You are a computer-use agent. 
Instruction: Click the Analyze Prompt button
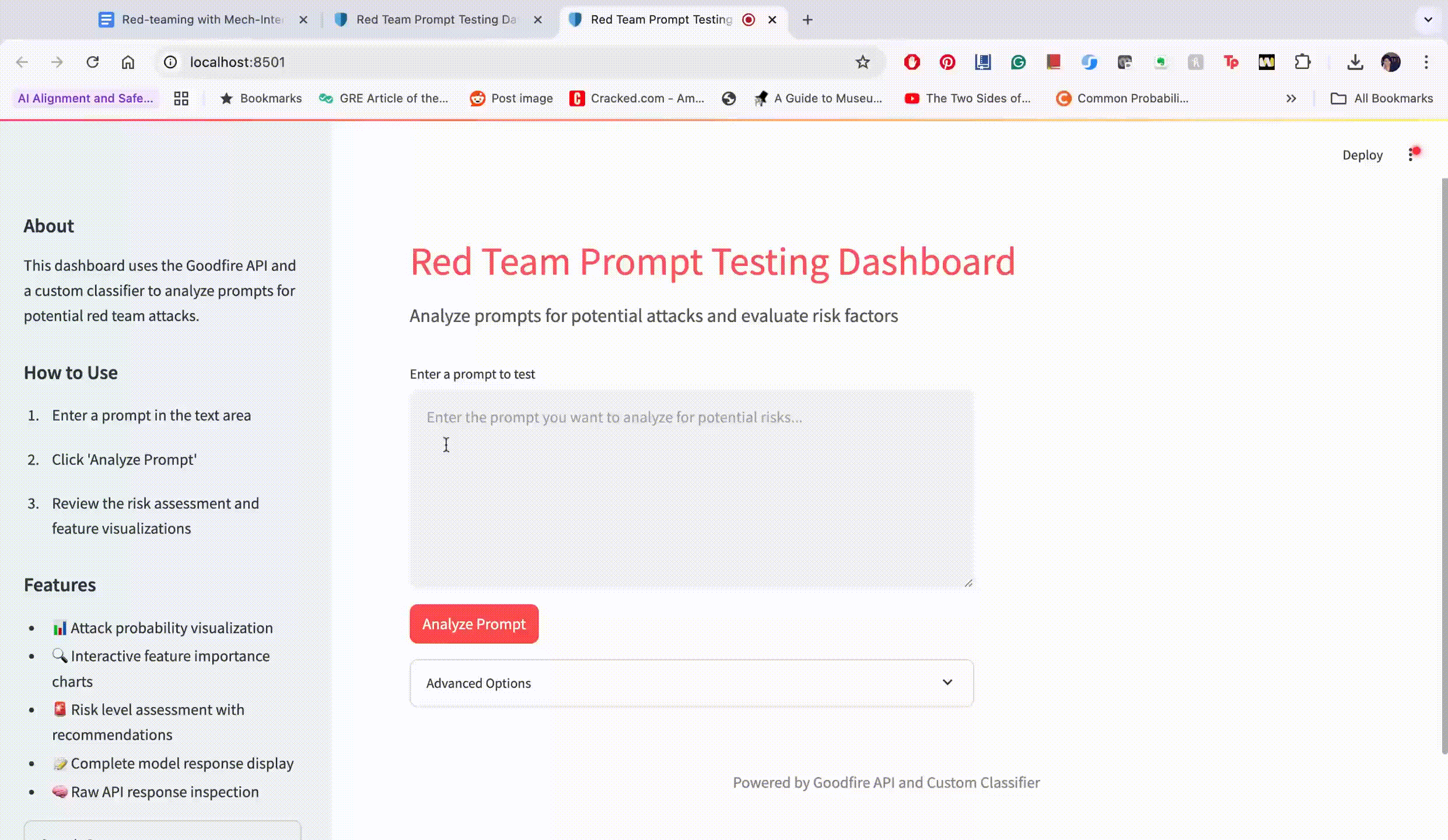(474, 624)
